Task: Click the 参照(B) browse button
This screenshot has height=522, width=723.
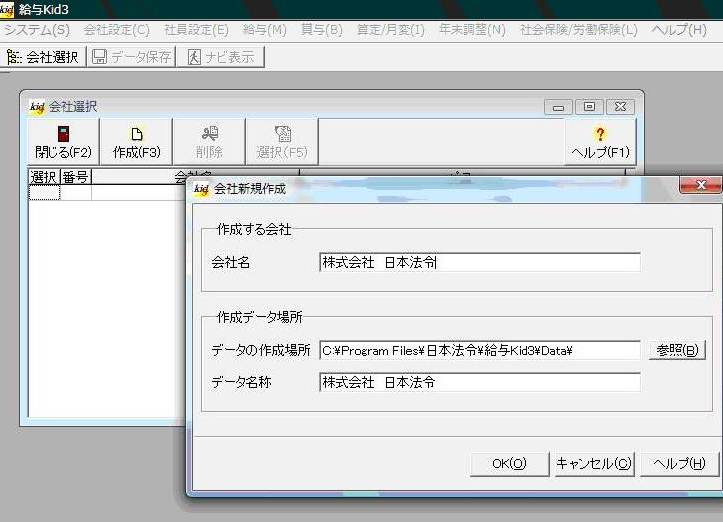Action: tap(677, 350)
